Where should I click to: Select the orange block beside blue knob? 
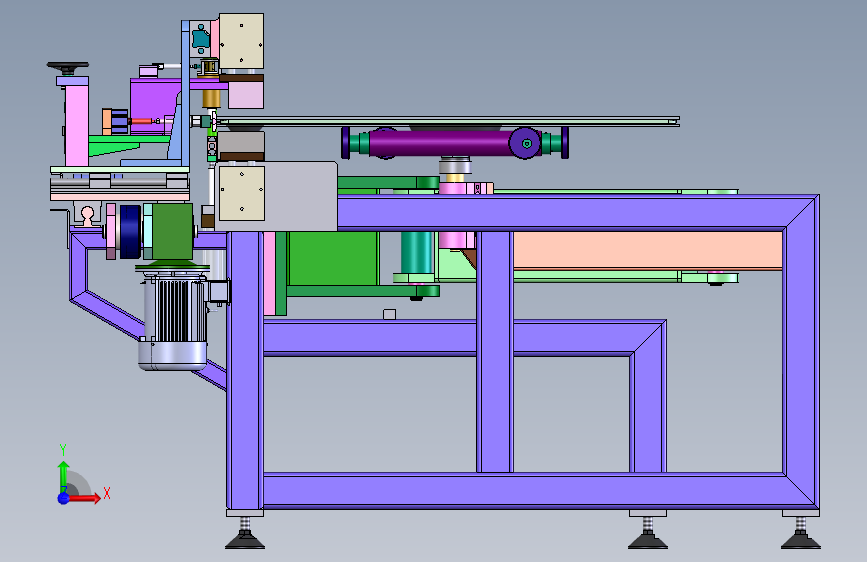[x=107, y=121]
